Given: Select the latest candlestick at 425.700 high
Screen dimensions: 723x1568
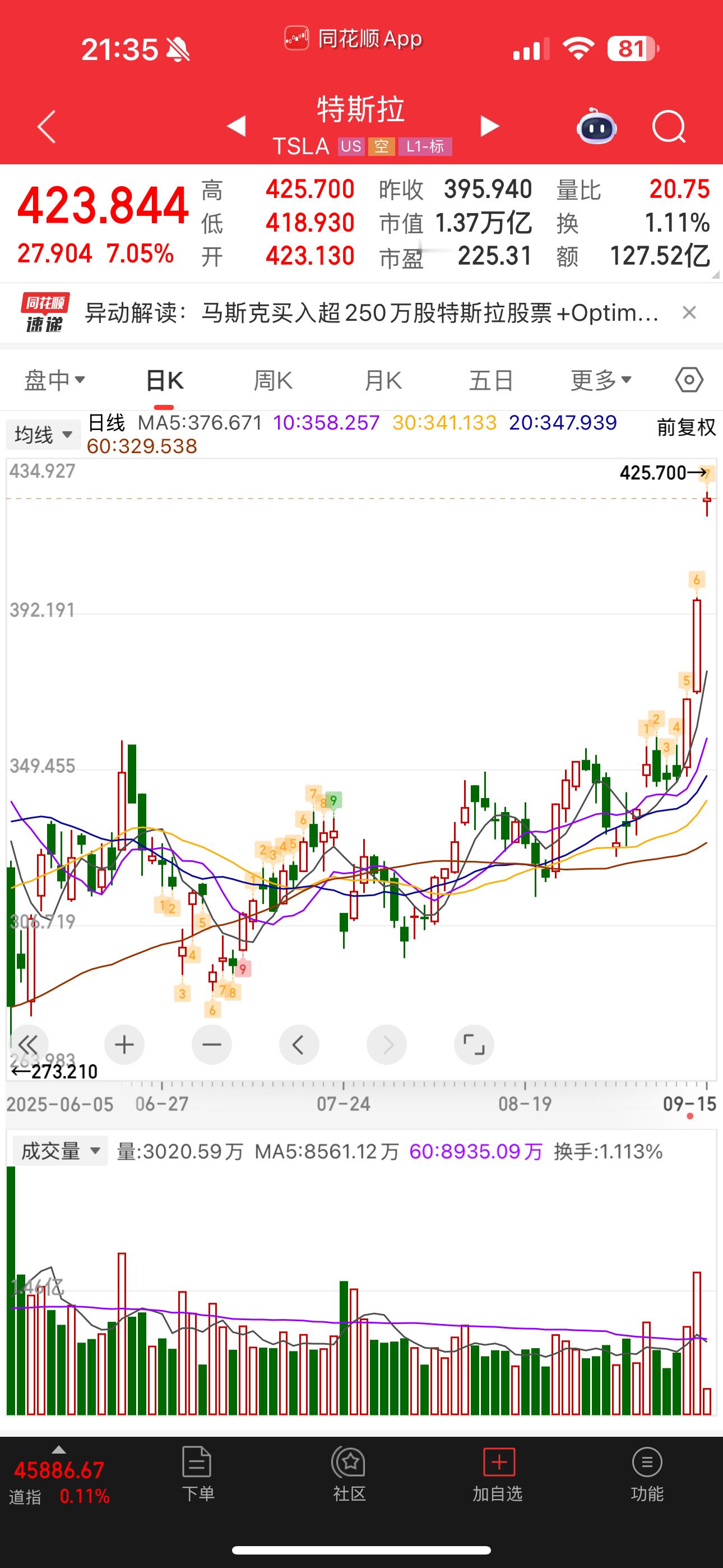Looking at the screenshot, I should (x=707, y=499).
